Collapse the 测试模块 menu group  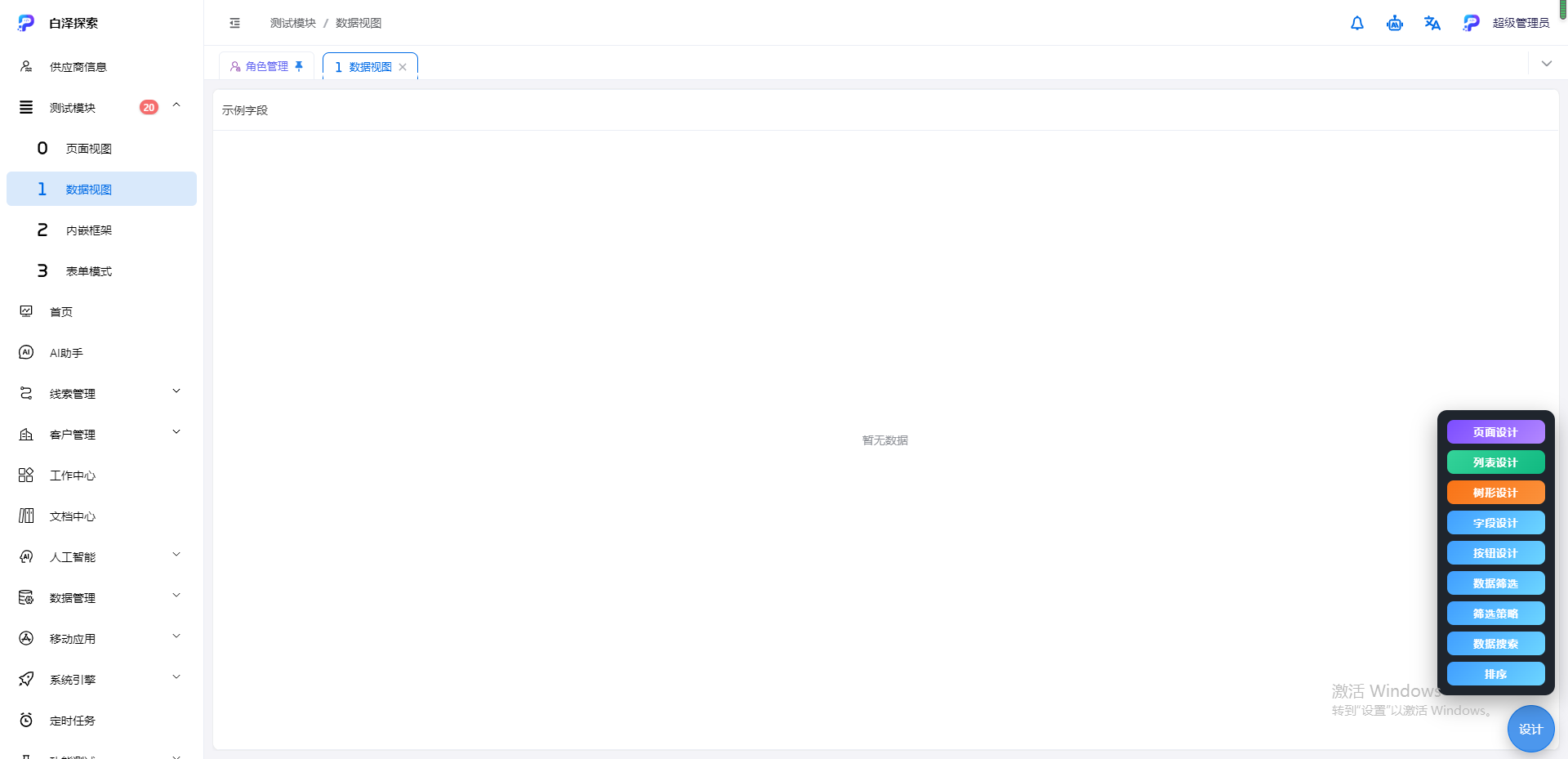[x=176, y=105]
